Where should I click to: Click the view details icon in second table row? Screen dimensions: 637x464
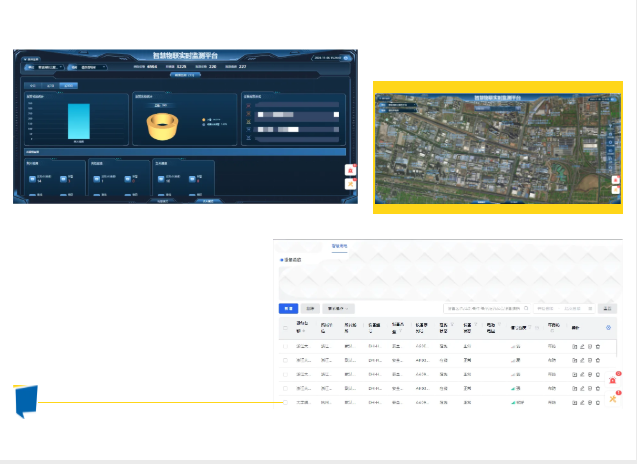tap(575, 360)
